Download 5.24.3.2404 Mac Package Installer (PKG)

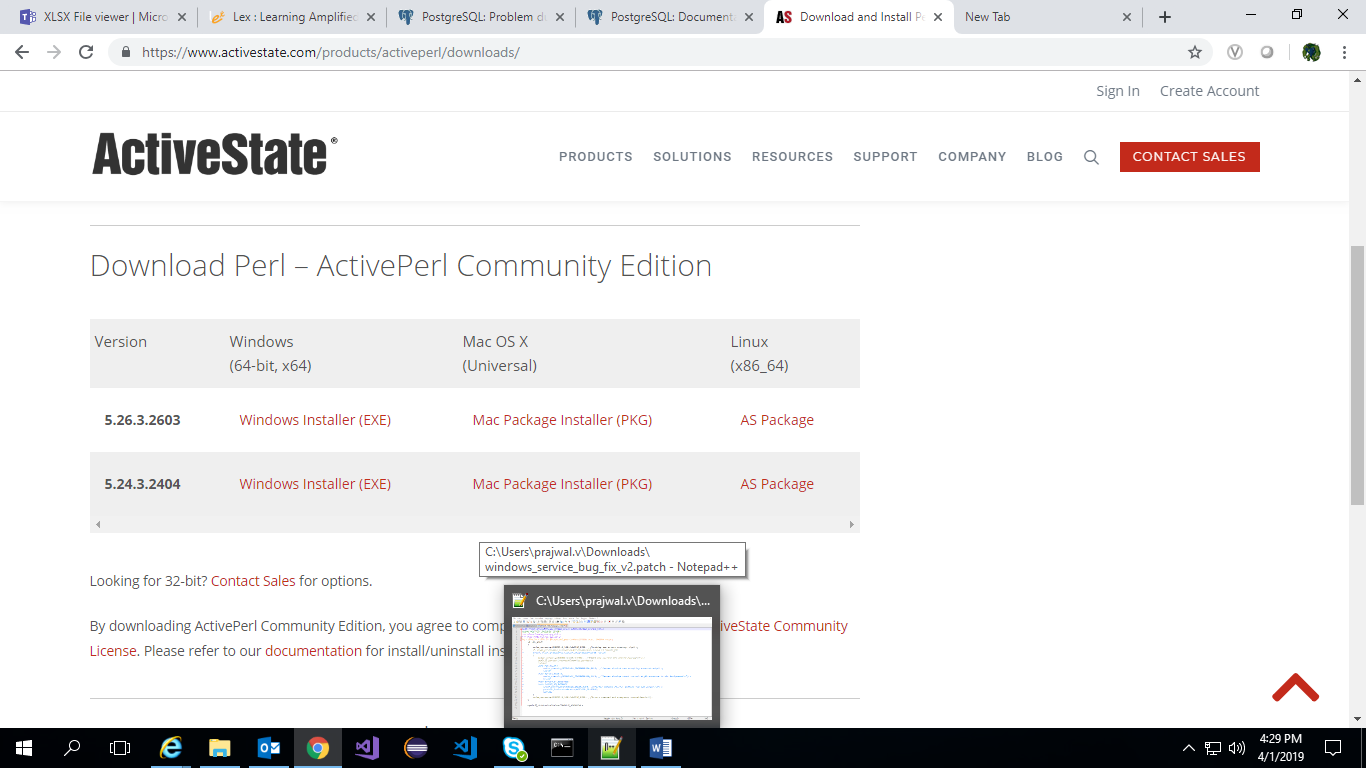click(x=562, y=484)
